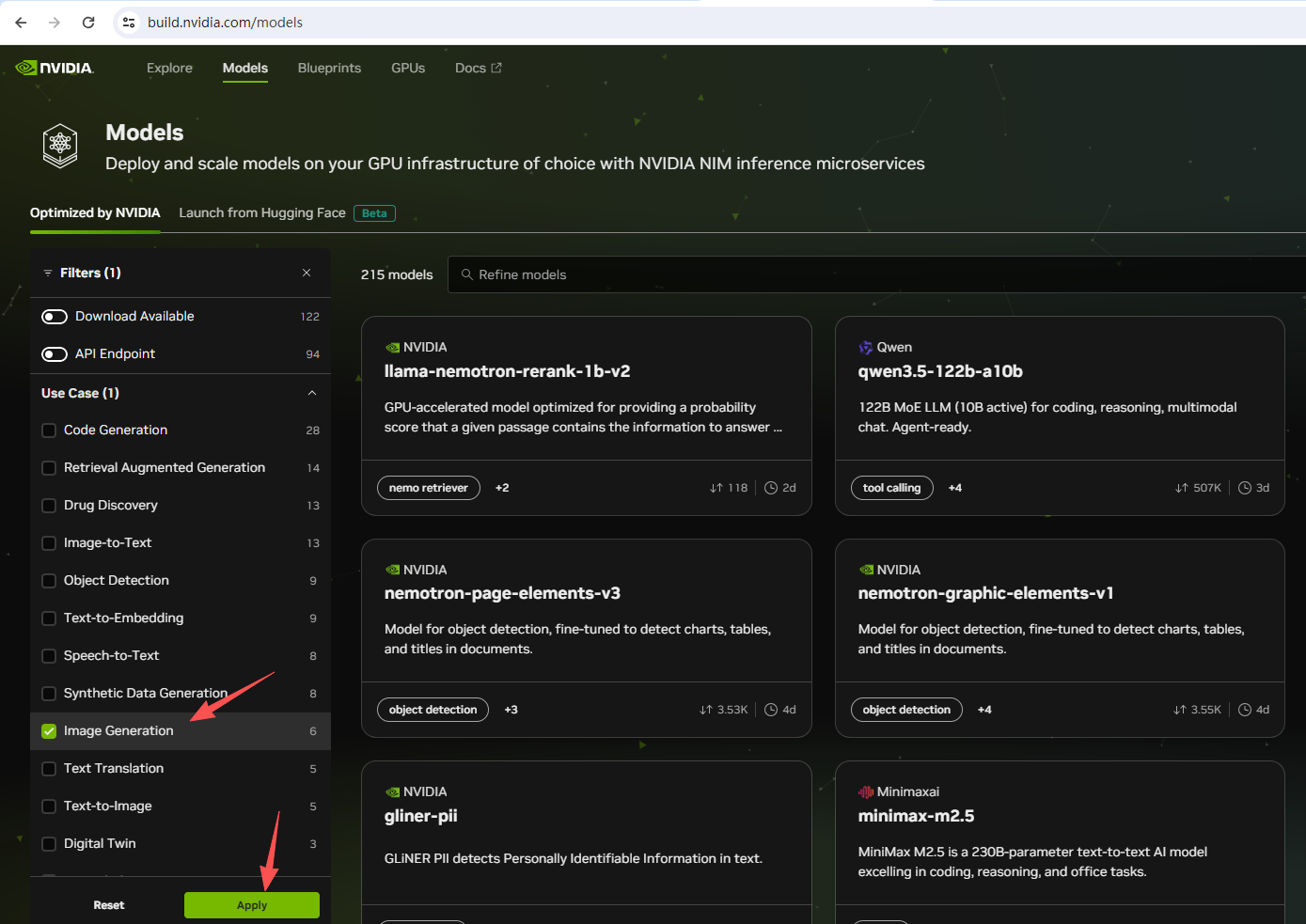Click the NVIDIA icon on llama-nemotron-rerank-1b-v2 card
The width and height of the screenshot is (1306, 924).
[392, 348]
